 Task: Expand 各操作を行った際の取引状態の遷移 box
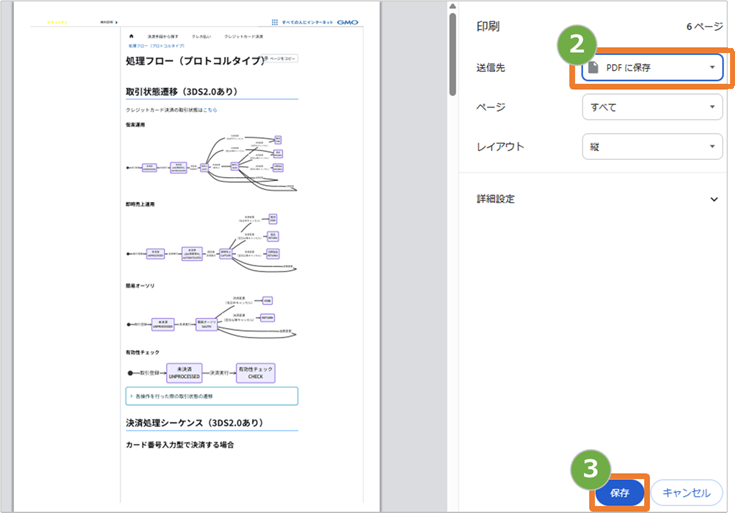(x=212, y=396)
